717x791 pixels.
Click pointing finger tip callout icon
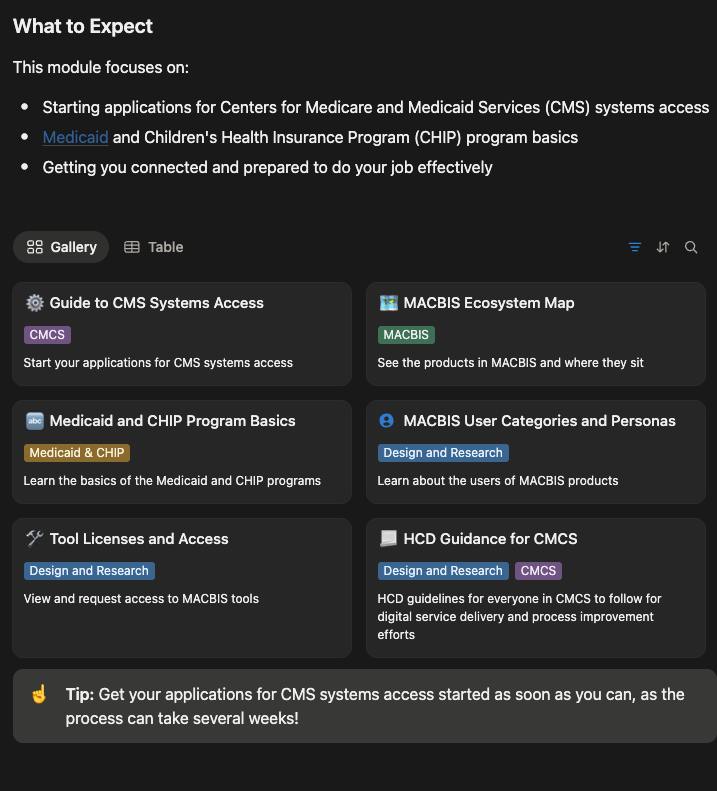tap(39, 694)
